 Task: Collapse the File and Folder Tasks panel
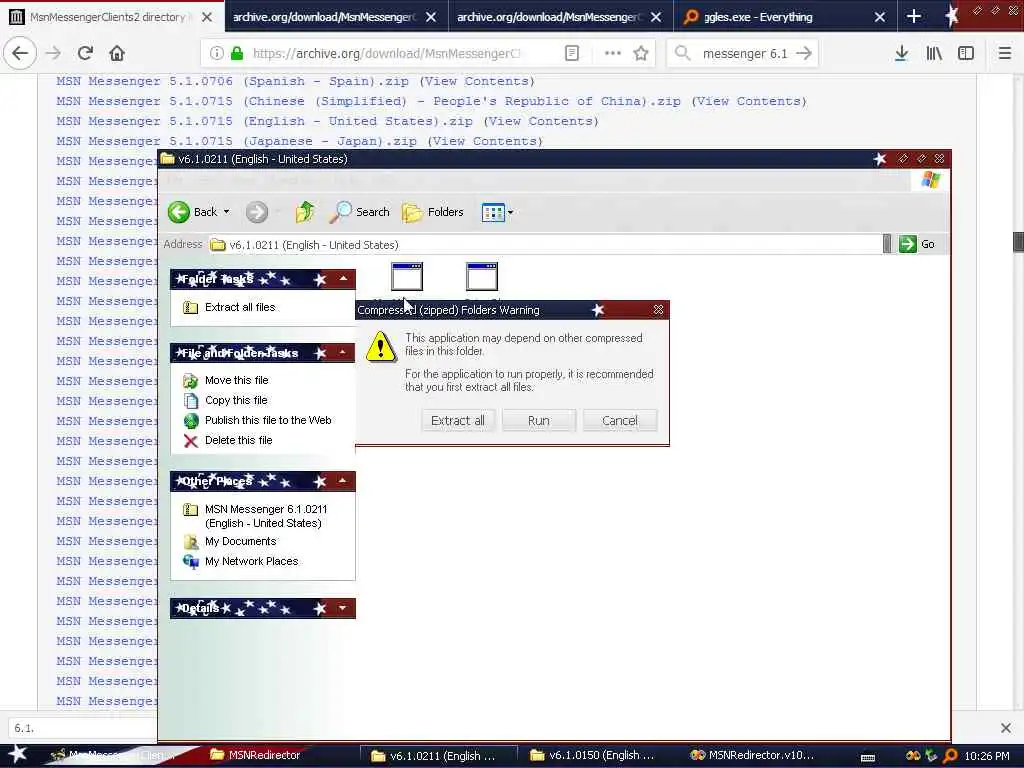click(342, 353)
